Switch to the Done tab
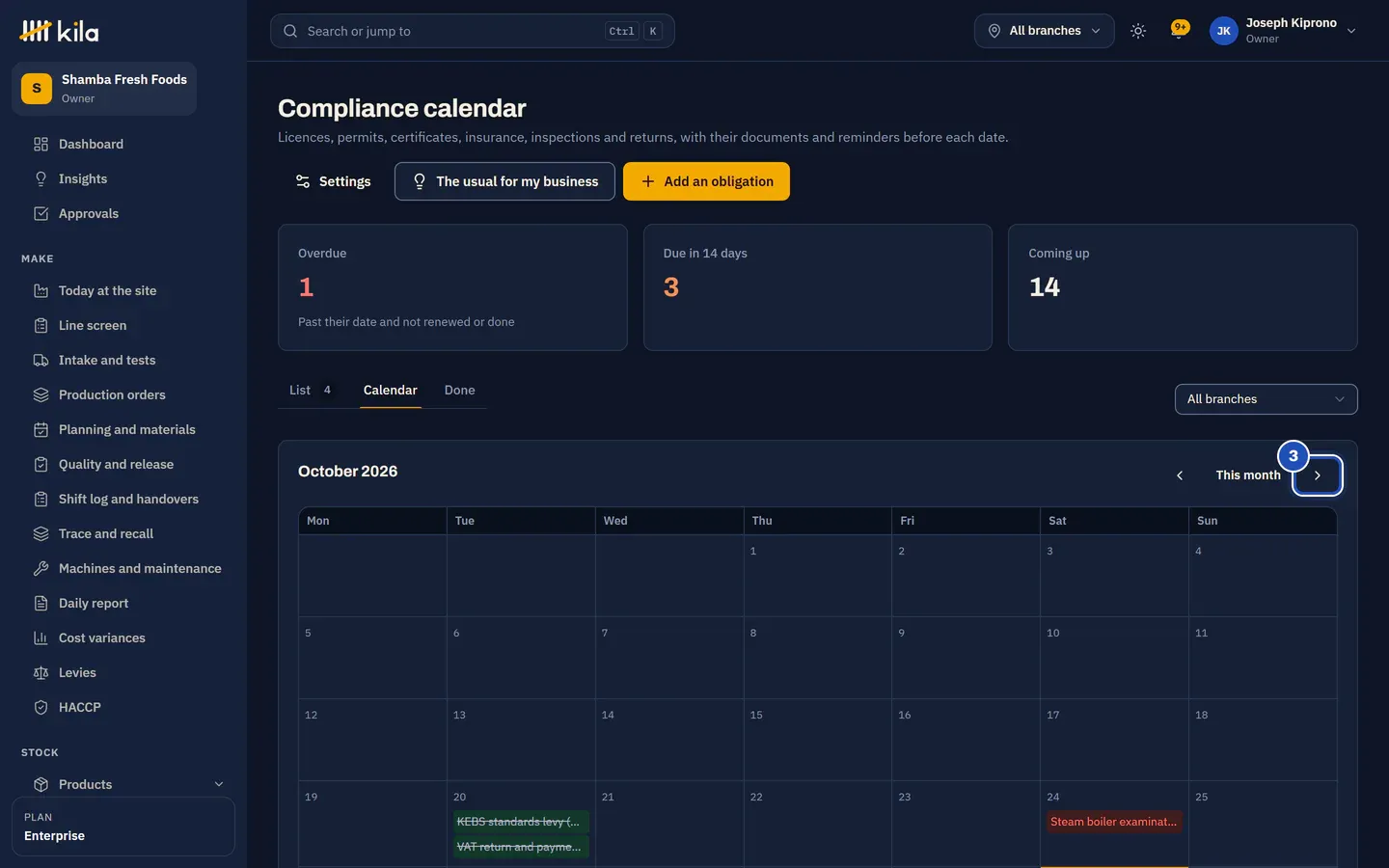The width and height of the screenshot is (1389, 868). pos(460,390)
